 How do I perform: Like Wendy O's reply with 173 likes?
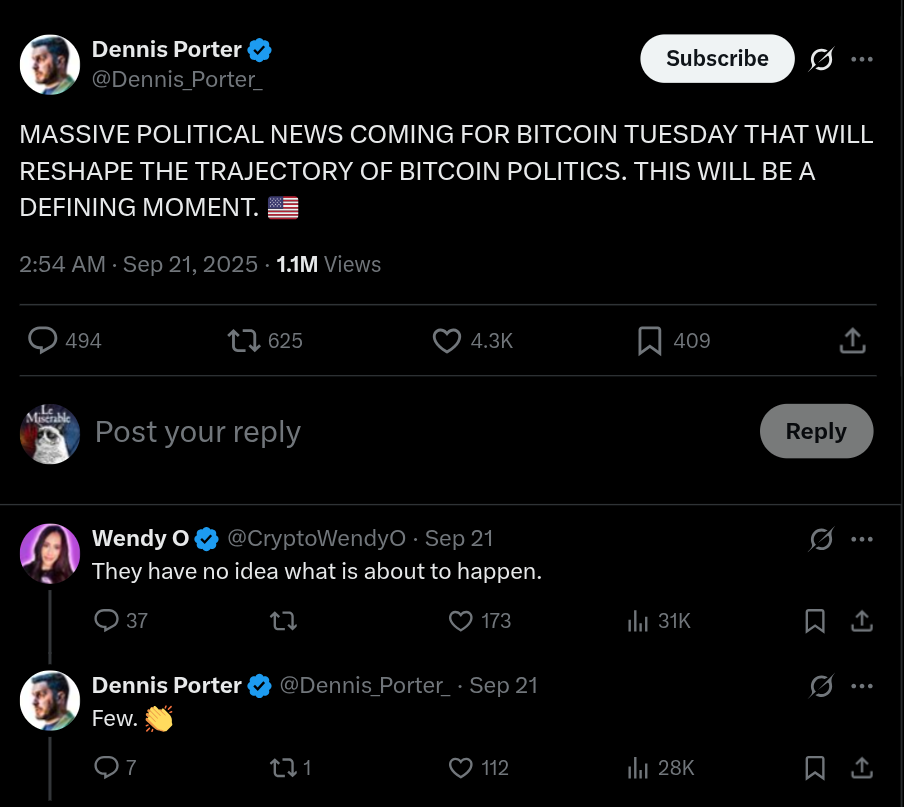[x=460, y=621]
